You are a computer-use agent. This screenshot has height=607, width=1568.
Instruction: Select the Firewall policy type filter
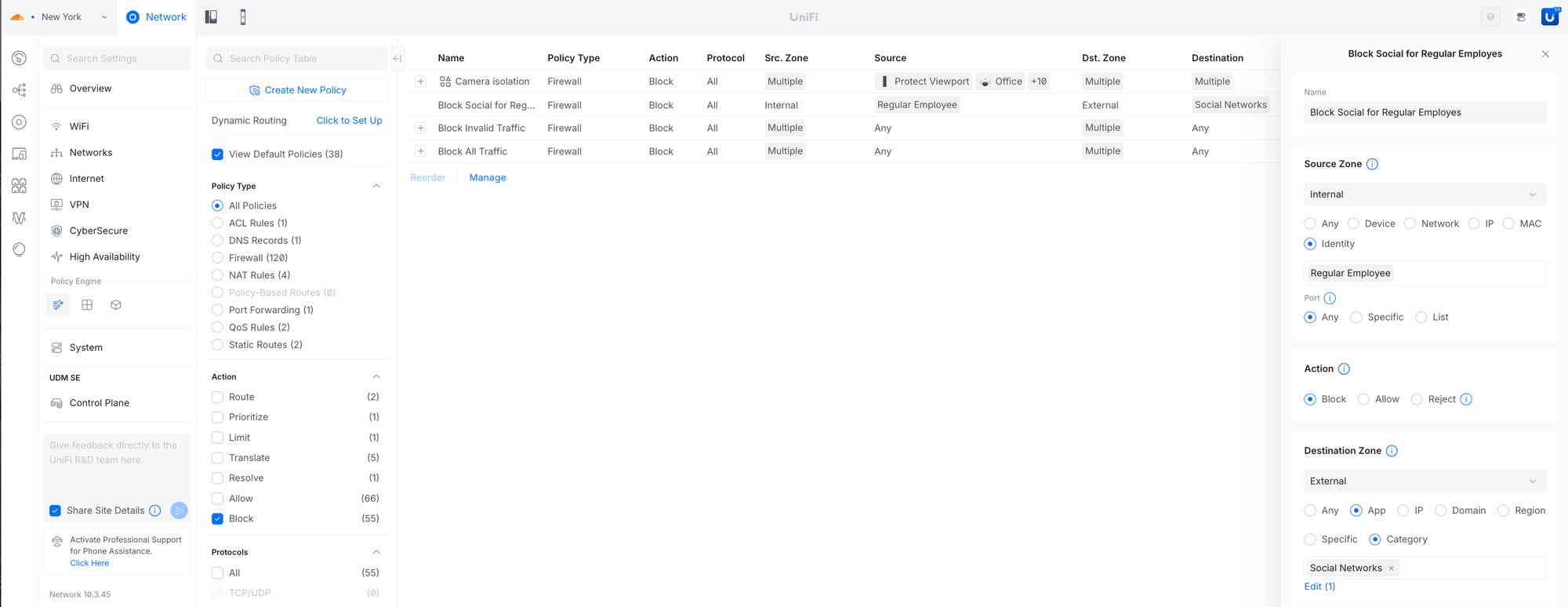tap(218, 258)
